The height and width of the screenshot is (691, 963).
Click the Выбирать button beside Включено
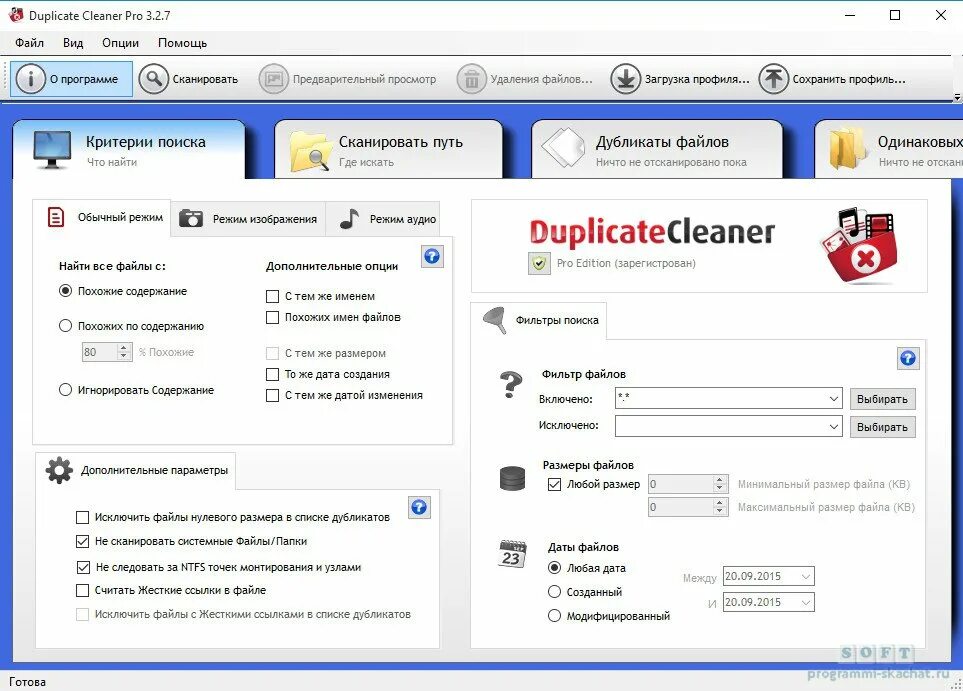click(x=883, y=399)
